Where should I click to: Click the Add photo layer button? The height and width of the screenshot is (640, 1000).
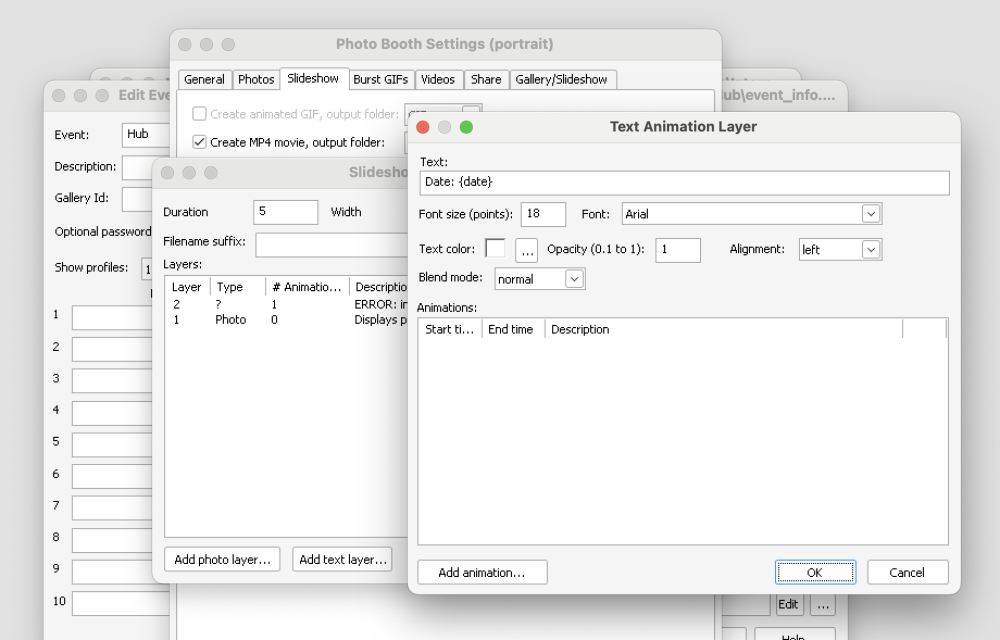tap(222, 560)
